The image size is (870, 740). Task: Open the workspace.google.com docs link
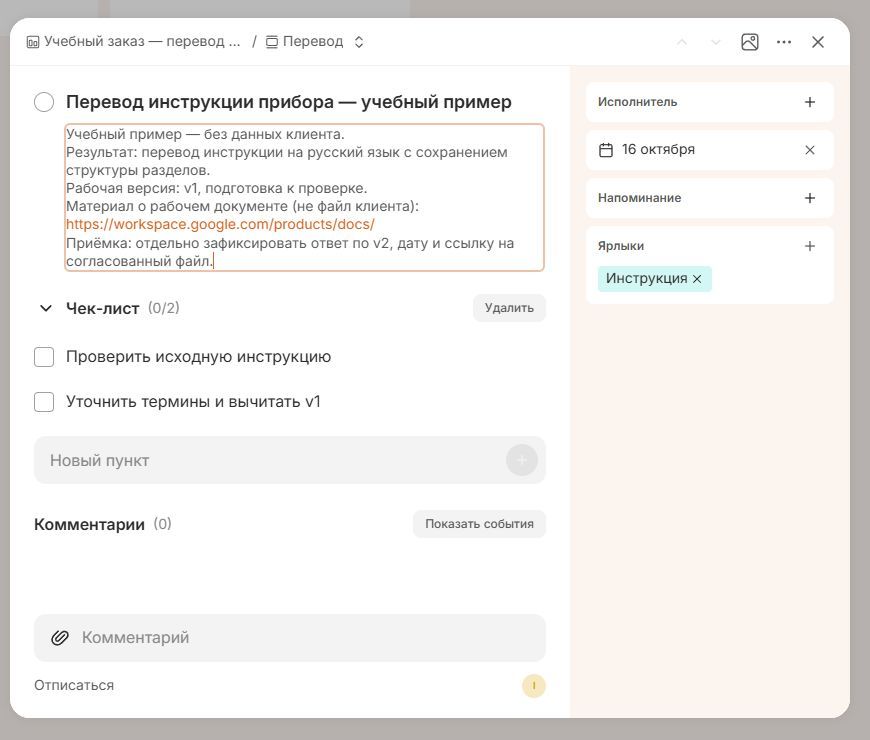point(220,224)
